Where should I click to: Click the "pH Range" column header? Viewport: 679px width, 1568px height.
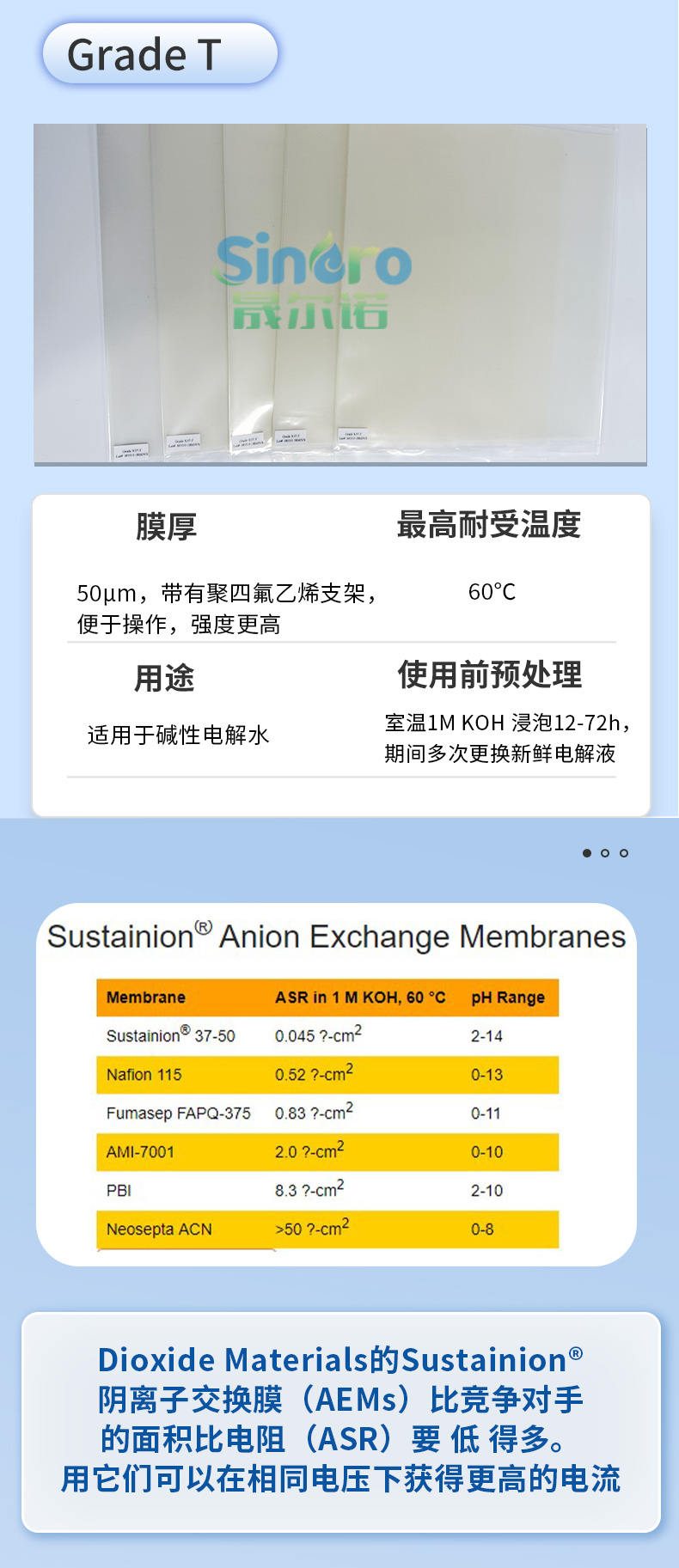[x=508, y=998]
